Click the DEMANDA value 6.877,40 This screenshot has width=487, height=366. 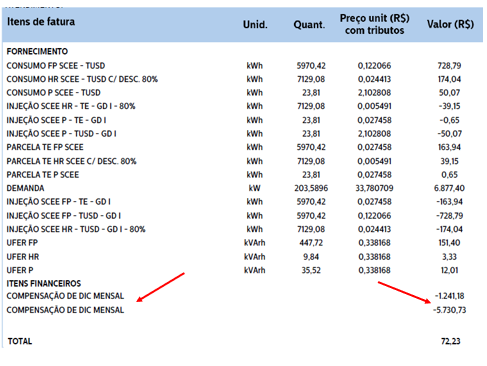(x=449, y=188)
